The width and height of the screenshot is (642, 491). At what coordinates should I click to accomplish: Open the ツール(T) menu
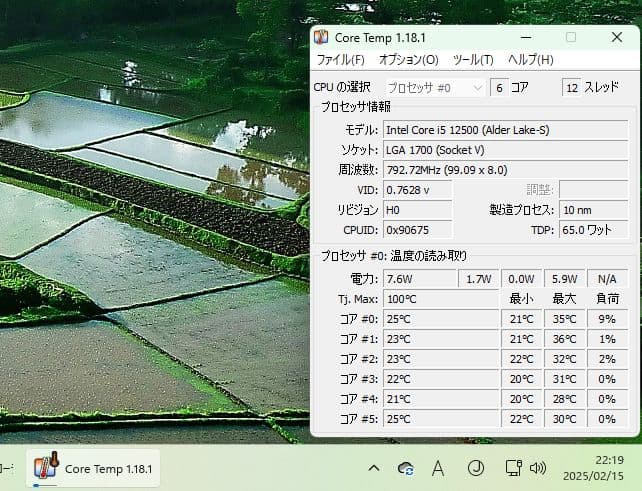(x=472, y=60)
